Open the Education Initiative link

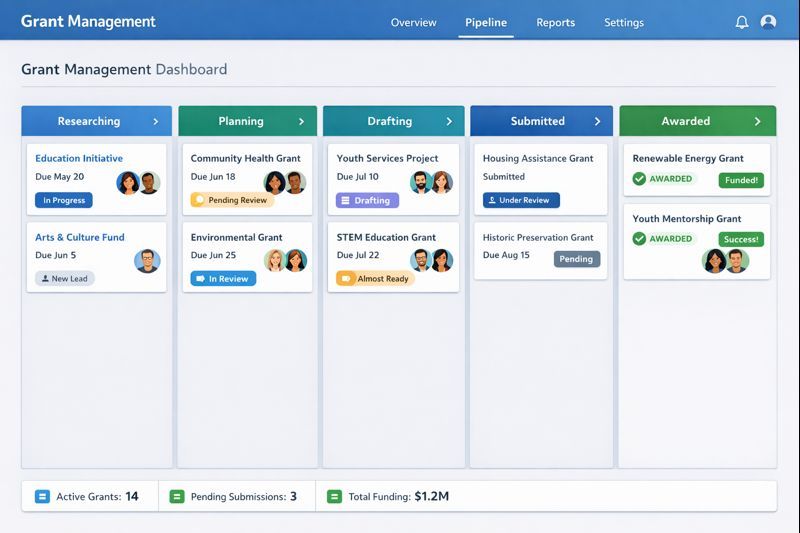79,158
